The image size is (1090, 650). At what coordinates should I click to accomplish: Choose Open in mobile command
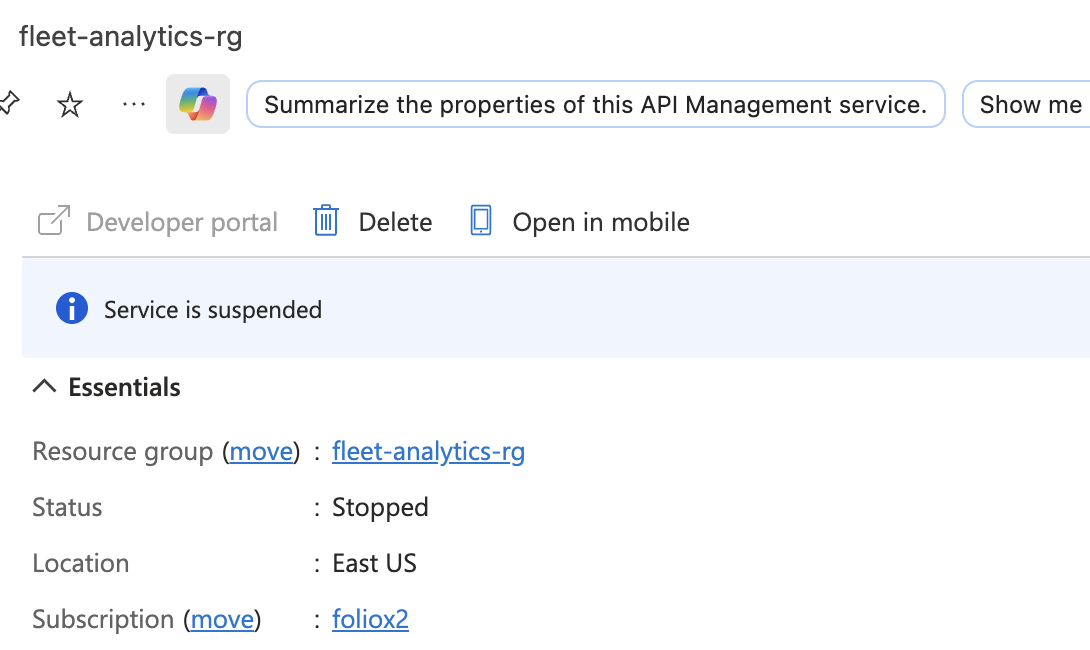tap(580, 222)
